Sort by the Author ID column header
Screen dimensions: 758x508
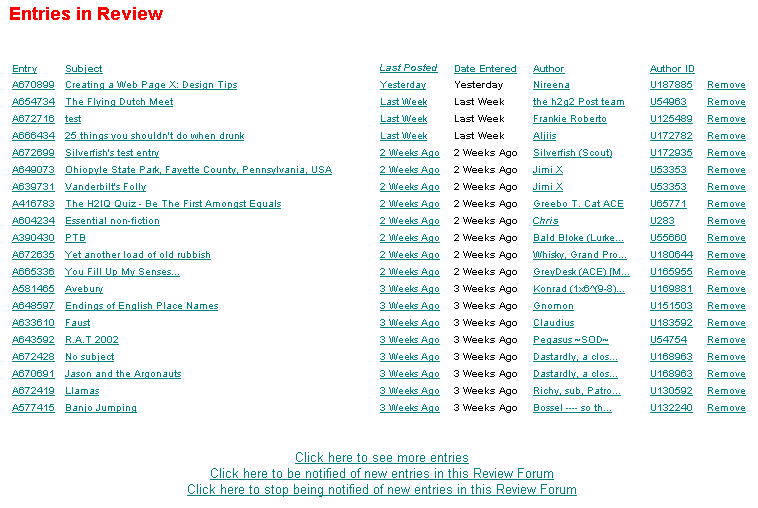[672, 69]
